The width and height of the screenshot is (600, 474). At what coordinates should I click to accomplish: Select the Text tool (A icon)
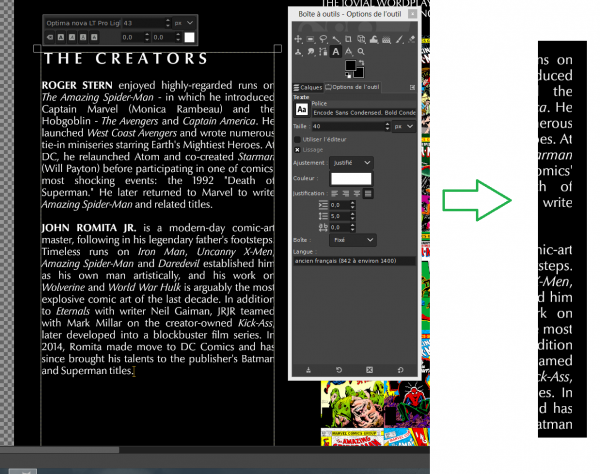(336, 51)
